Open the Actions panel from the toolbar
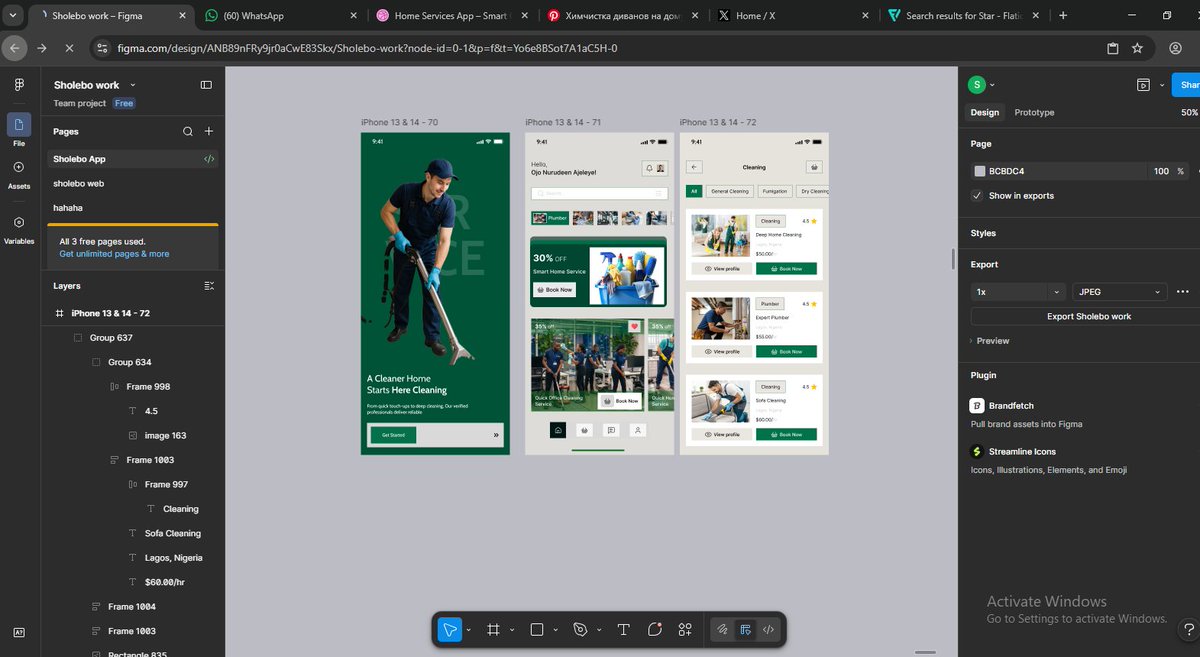The width and height of the screenshot is (1200, 657). (685, 629)
